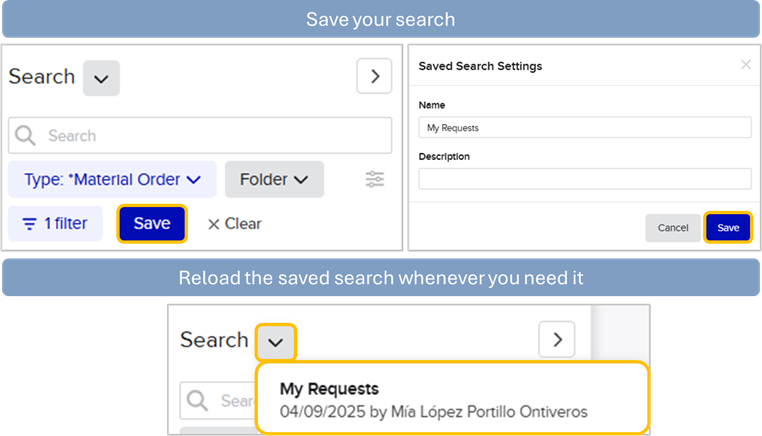Image resolution: width=762 pixels, height=436 pixels.
Task: Expand the Type: *Material Order dropdown
Action: tap(113, 180)
